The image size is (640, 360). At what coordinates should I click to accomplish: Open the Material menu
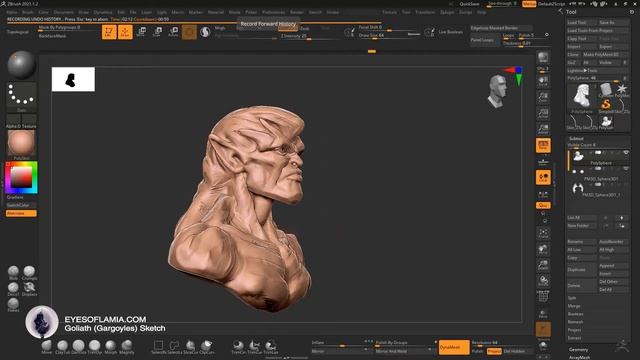(216, 12)
